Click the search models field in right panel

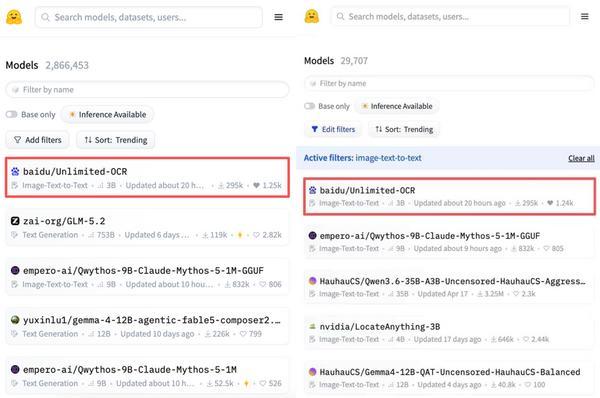(450, 16)
